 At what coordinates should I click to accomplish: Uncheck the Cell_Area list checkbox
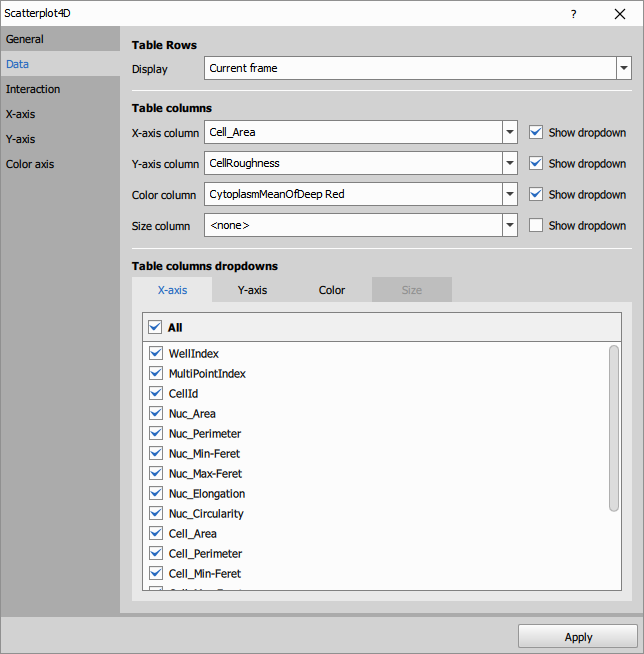(x=156, y=533)
